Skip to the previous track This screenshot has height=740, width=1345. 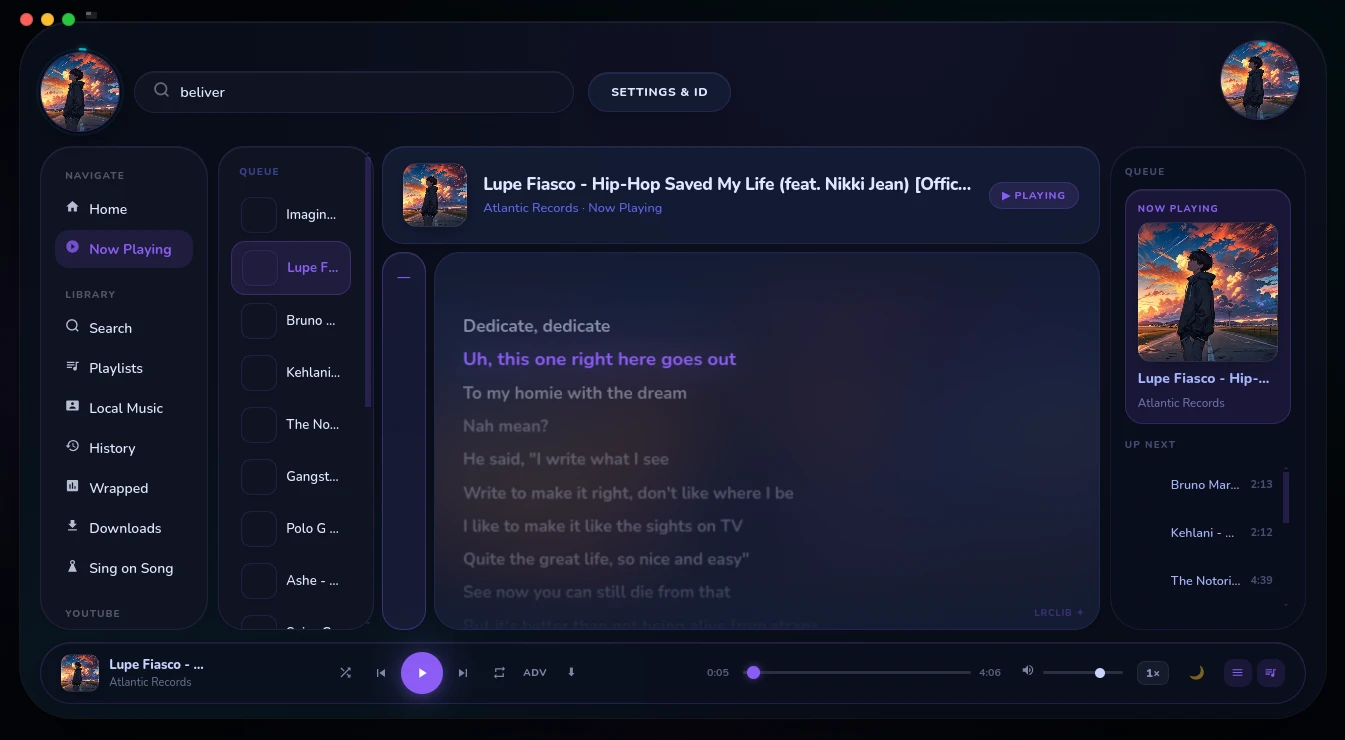pyautogui.click(x=381, y=673)
